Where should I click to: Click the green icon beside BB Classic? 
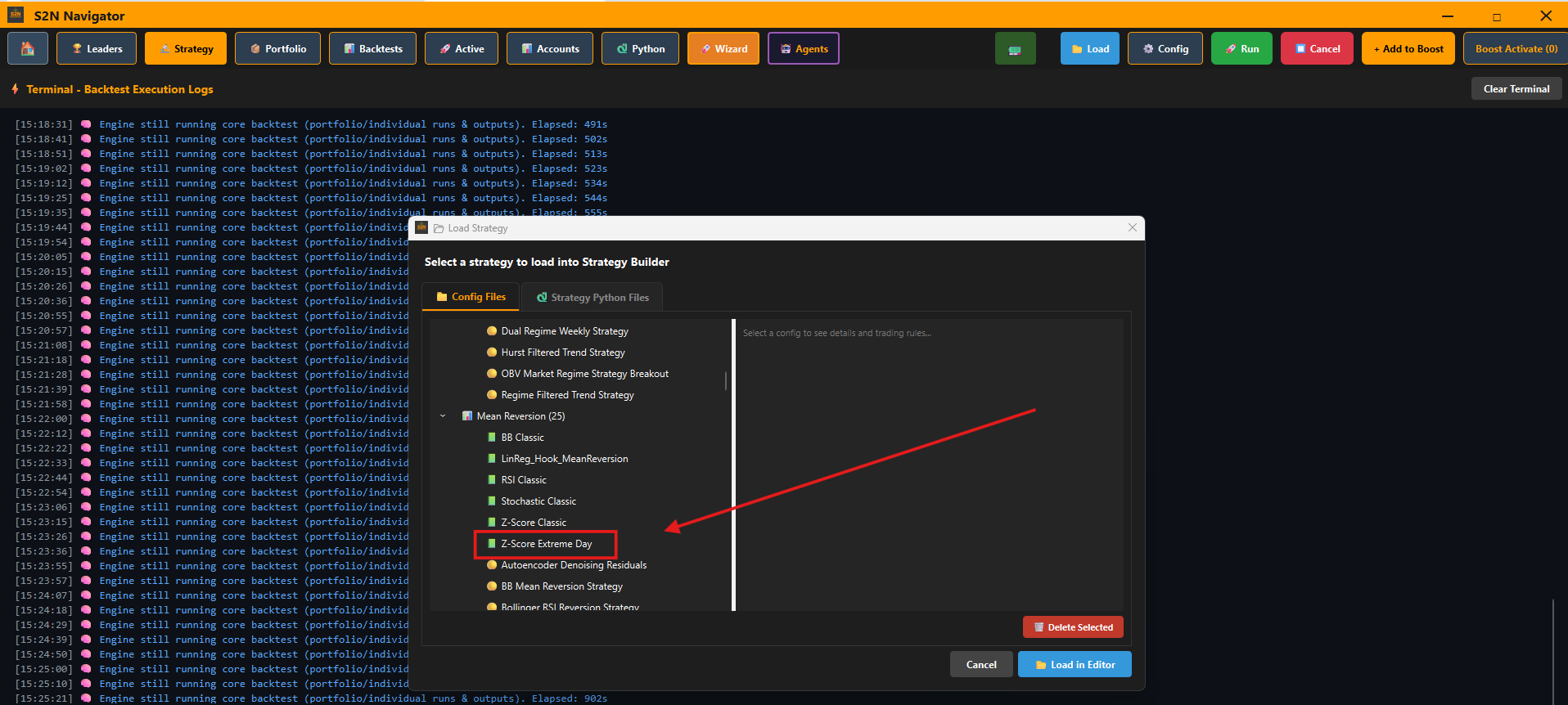(x=492, y=438)
